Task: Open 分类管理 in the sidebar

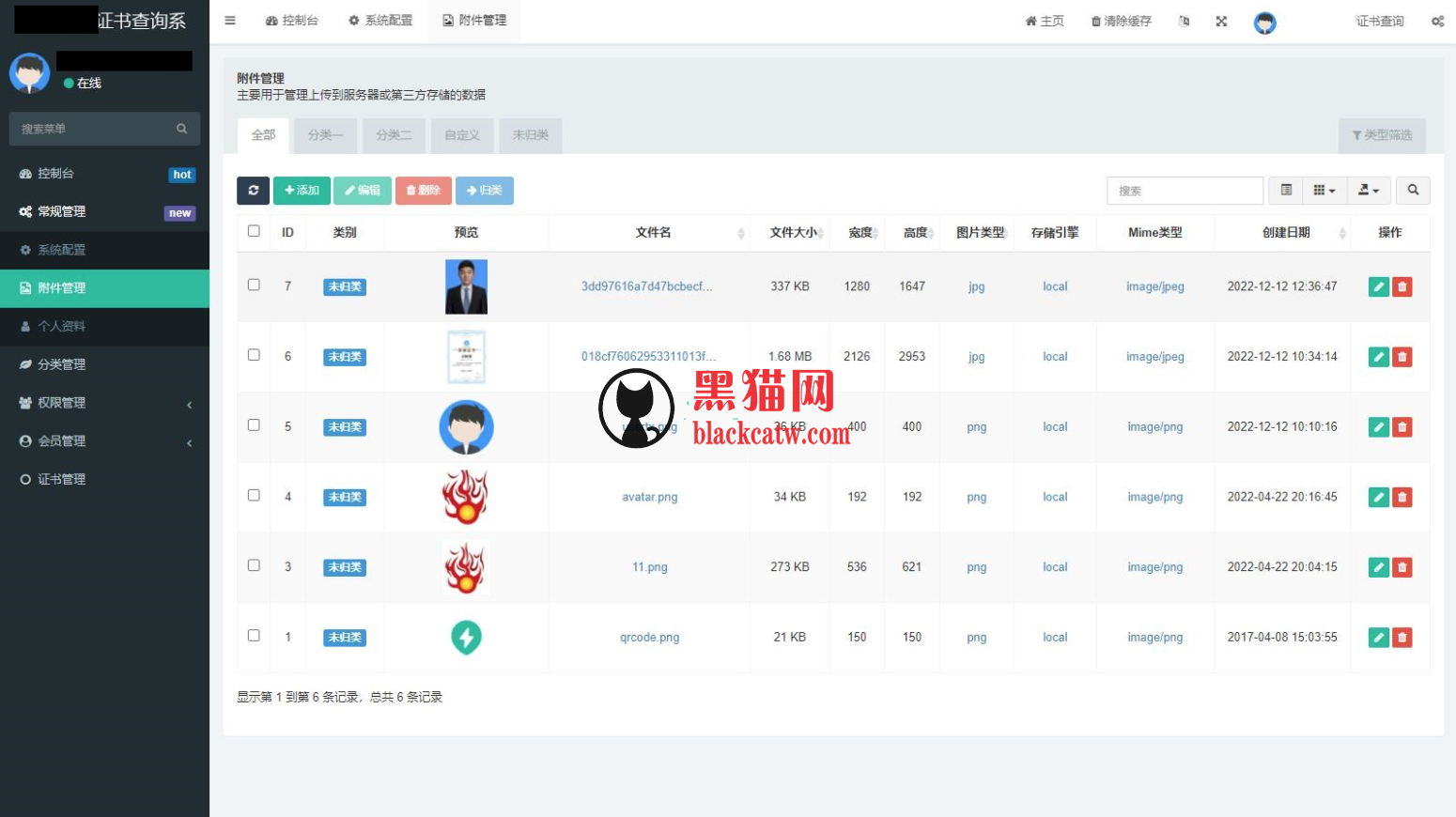Action: coord(104,364)
